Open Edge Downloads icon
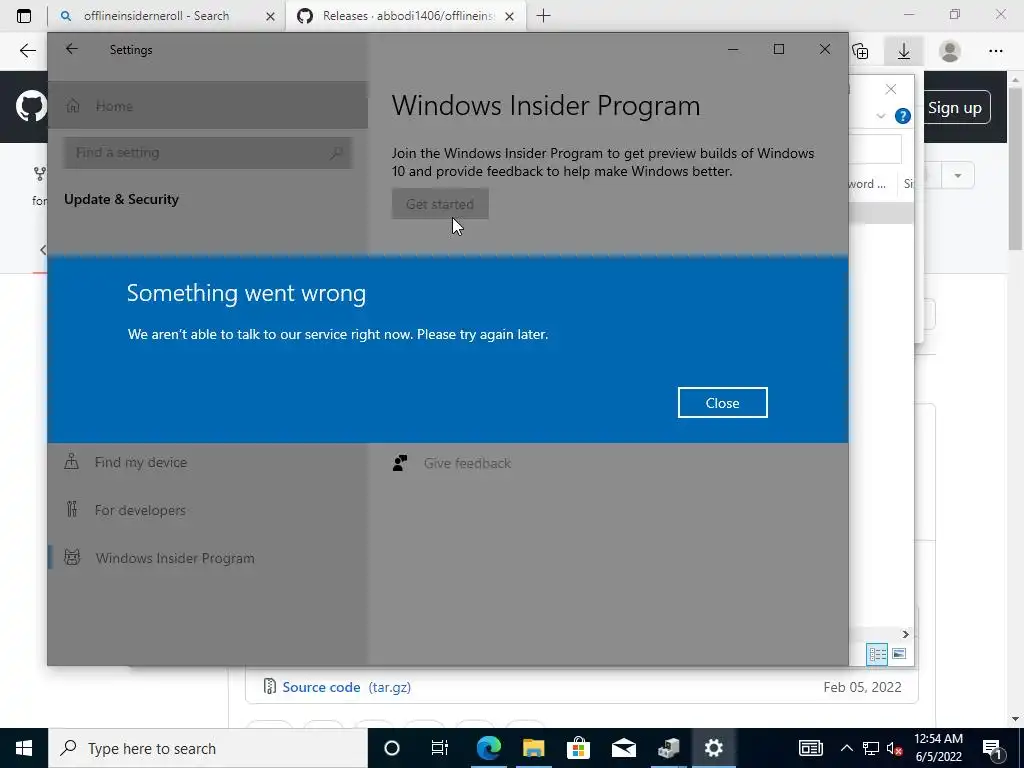1024x768 pixels. pos(904,51)
